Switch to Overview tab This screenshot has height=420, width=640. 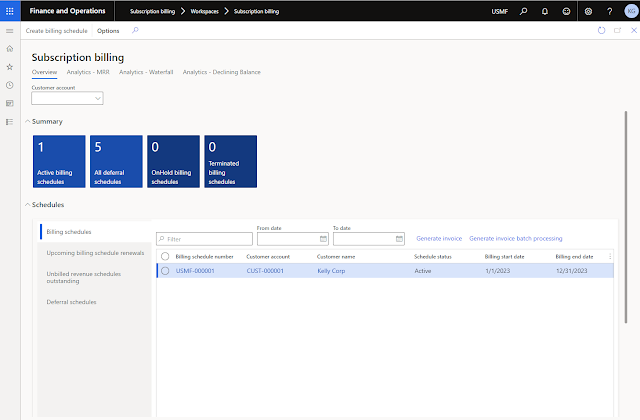tap(44, 72)
